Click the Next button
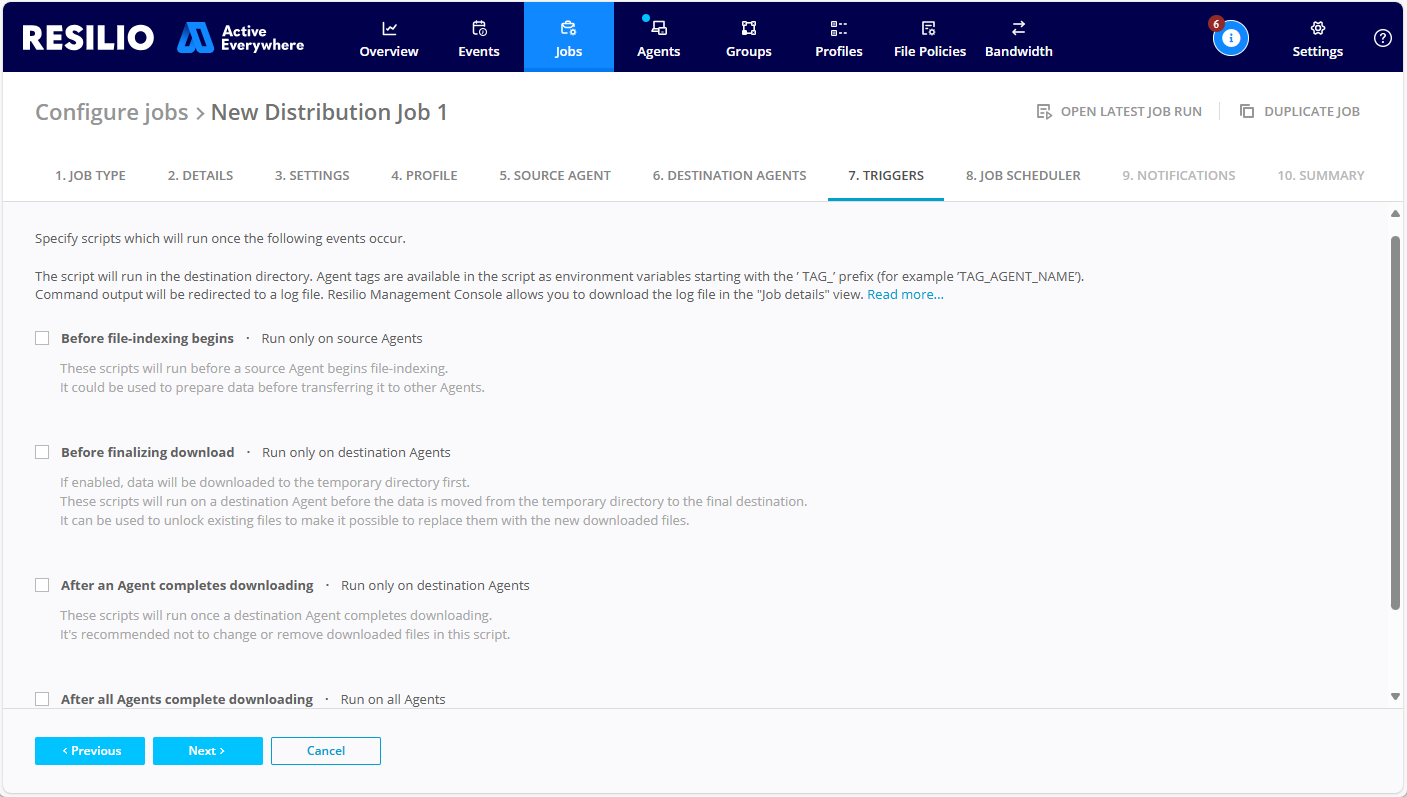 click(207, 751)
